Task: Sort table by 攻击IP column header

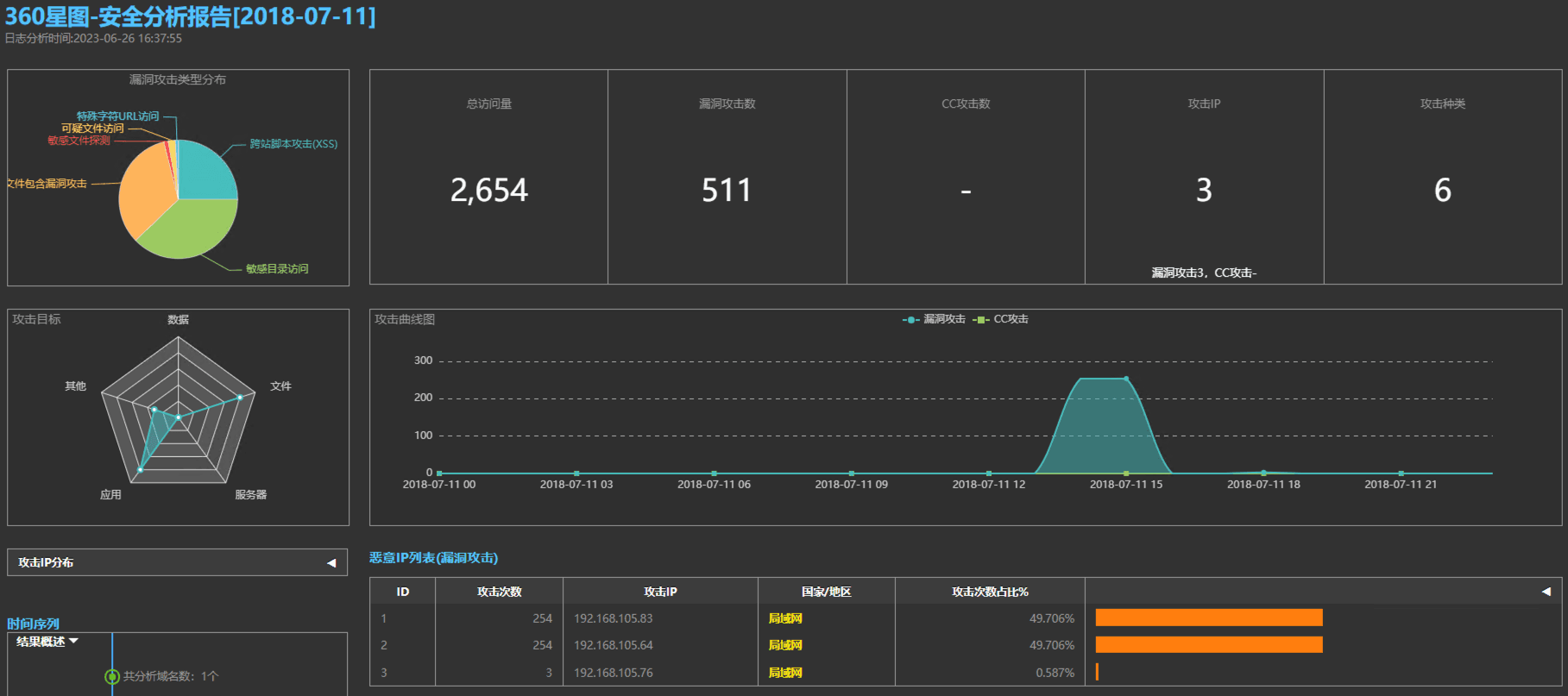Action: point(660,592)
